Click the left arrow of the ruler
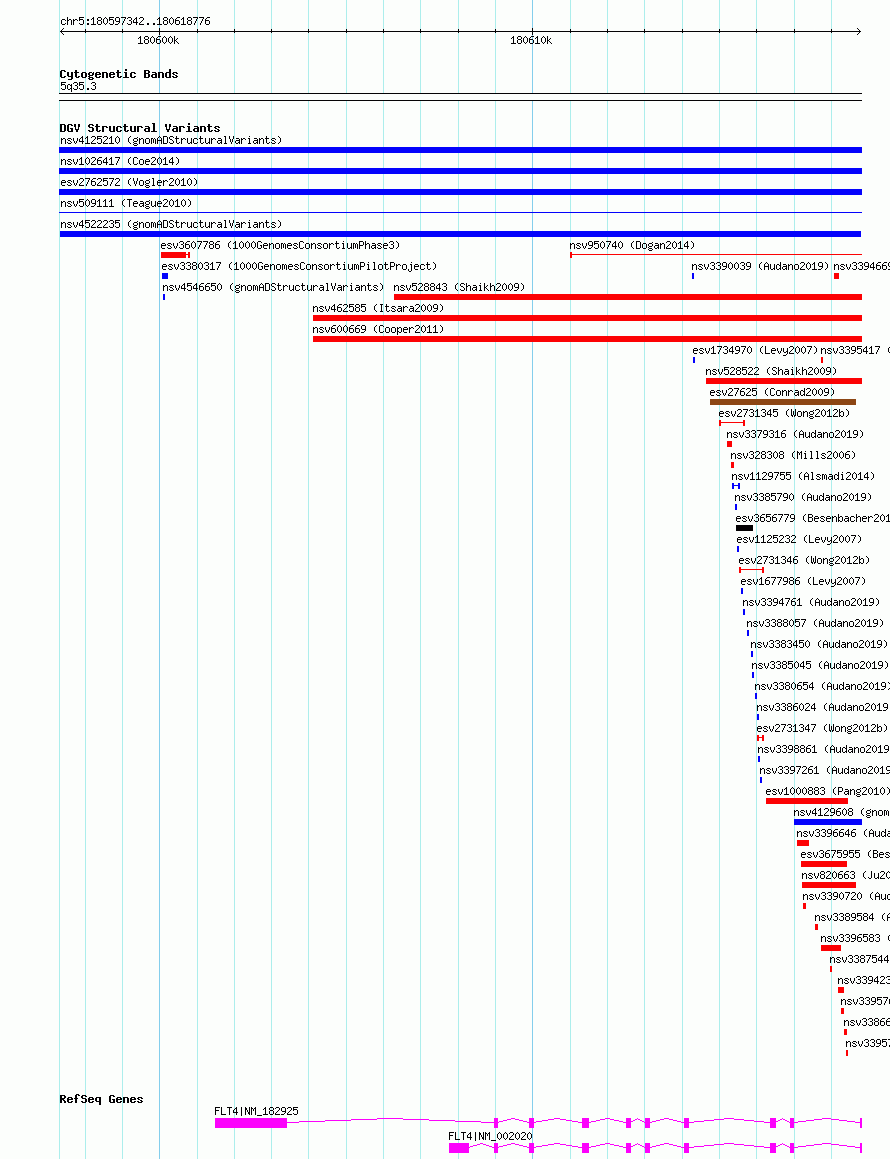The image size is (890, 1159). [x=63, y=32]
